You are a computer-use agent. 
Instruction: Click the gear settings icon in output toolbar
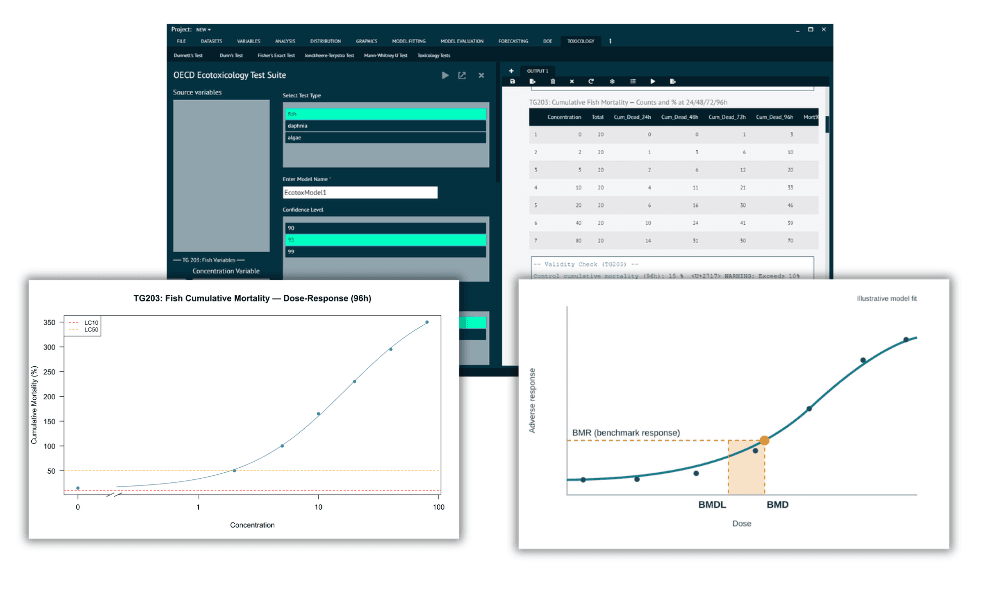coord(612,82)
